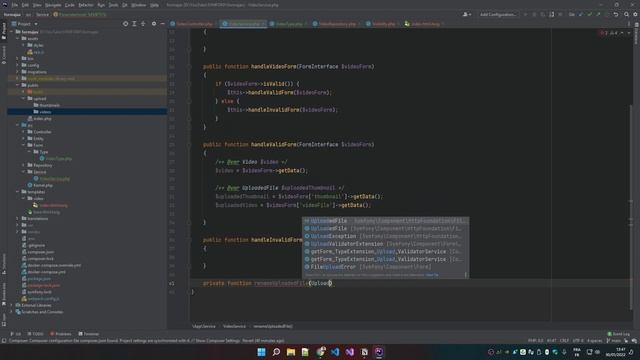
Task: Select first UploadedFile suggestion in the autocomplete popup
Action: [386, 221]
